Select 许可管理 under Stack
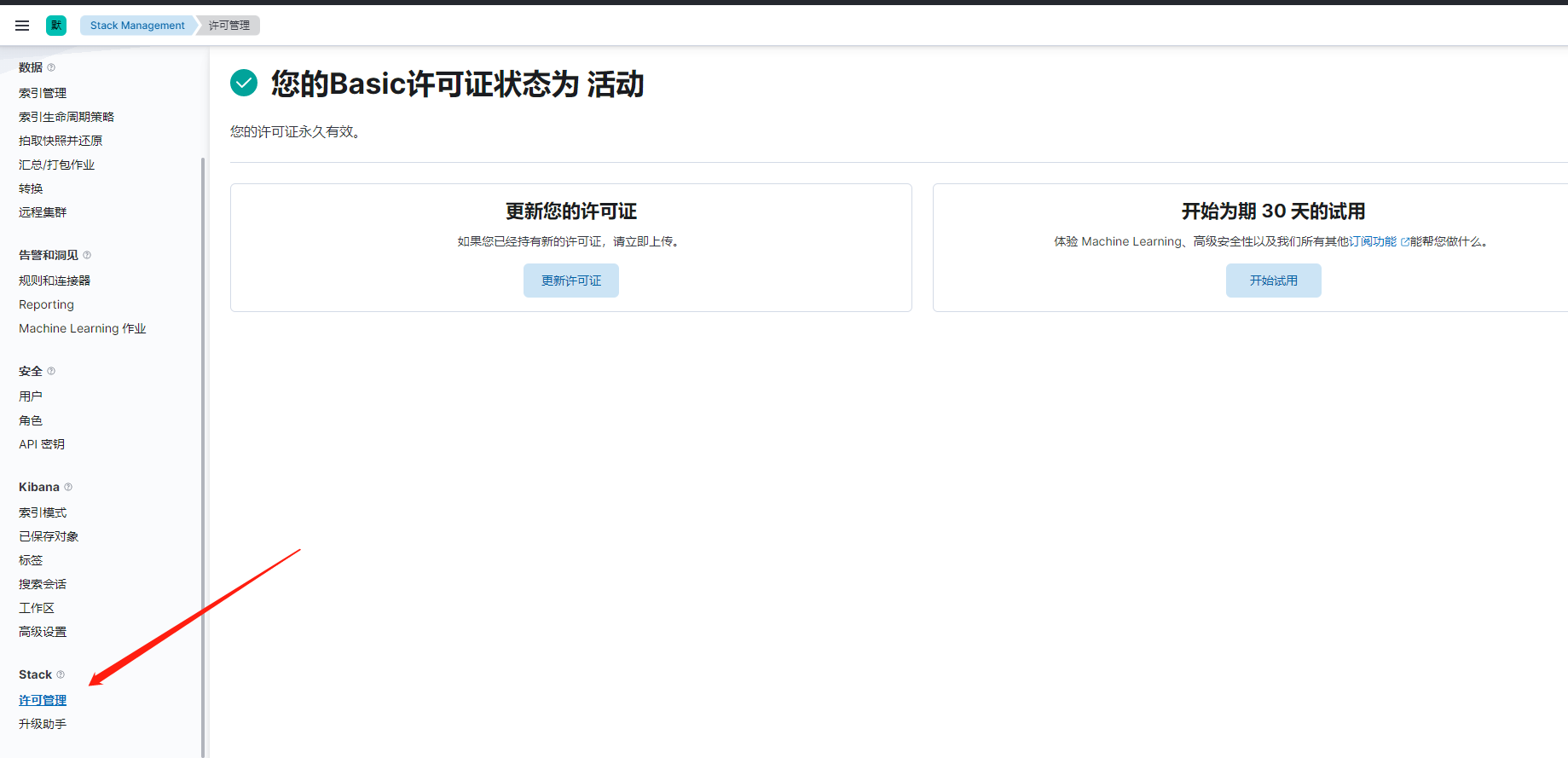The width and height of the screenshot is (1568, 758). 43,700
